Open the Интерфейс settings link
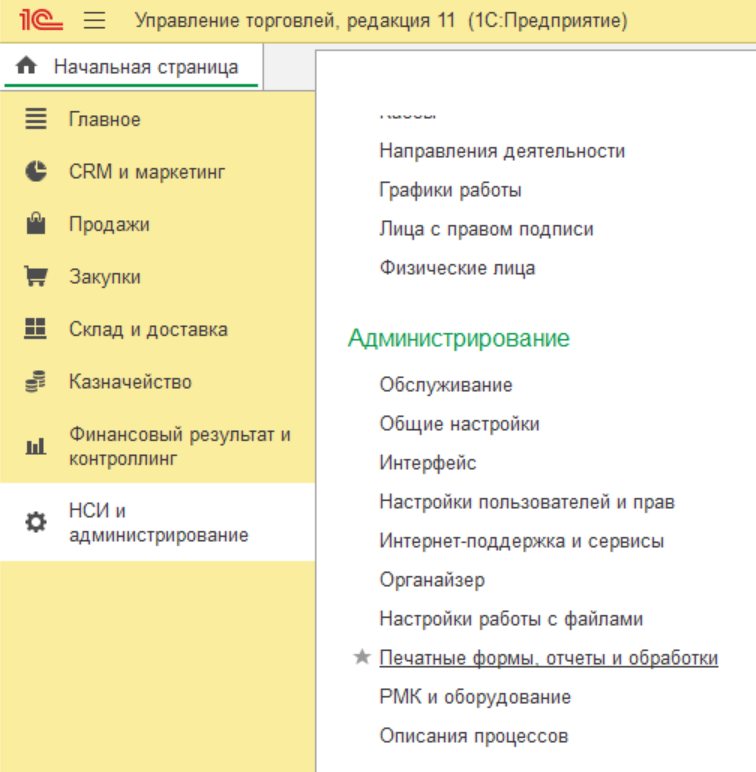 [x=428, y=462]
